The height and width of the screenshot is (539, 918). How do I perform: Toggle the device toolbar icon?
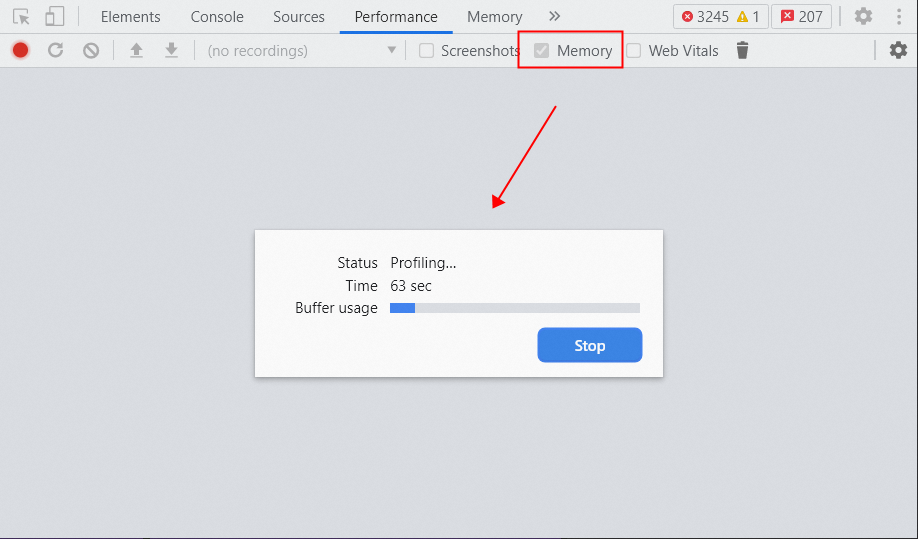pos(54,17)
